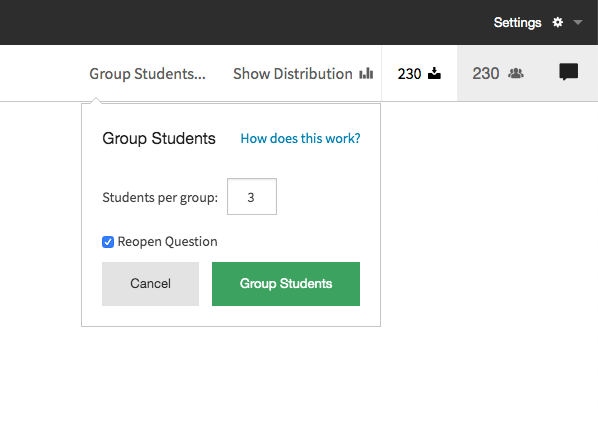Confirm with the green Group Students button
598x437 pixels.
(286, 284)
